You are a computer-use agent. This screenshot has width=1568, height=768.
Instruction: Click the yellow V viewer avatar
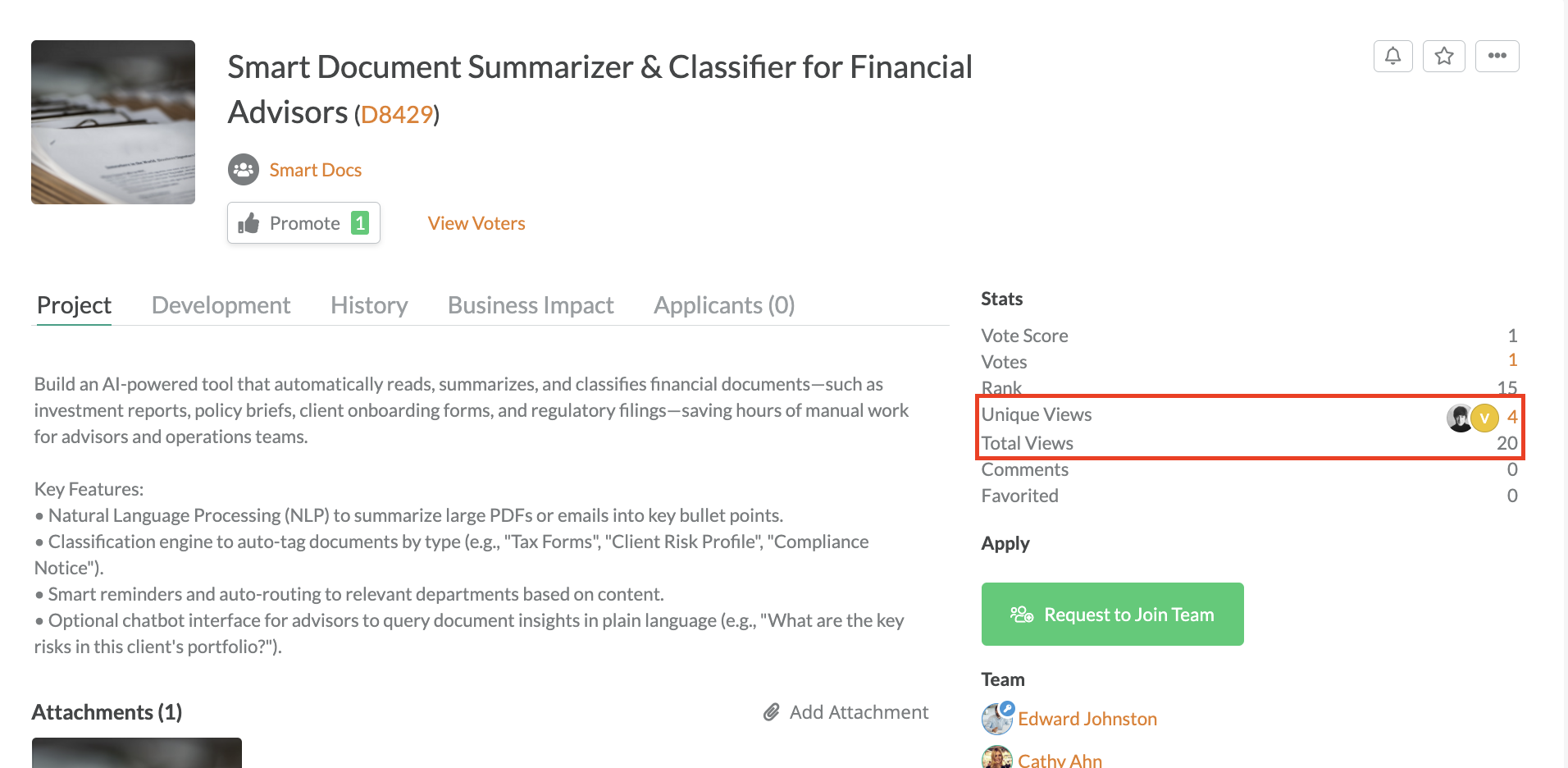point(1484,418)
